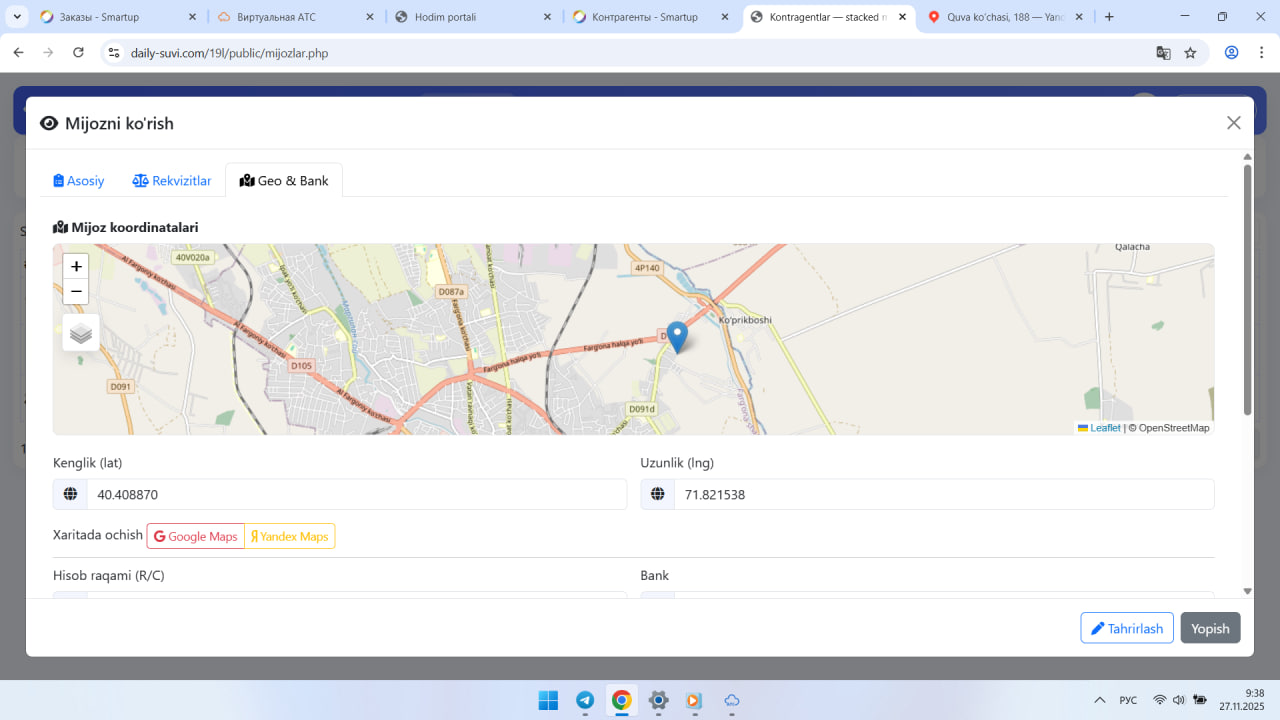The width and height of the screenshot is (1280, 720).
Task: Open the Chrome profile icon
Action: click(1232, 53)
